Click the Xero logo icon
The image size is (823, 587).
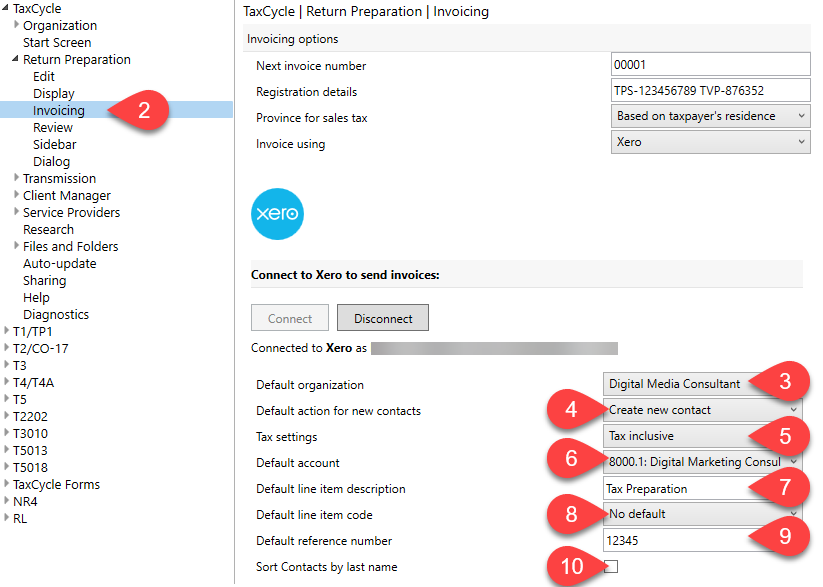tap(277, 214)
